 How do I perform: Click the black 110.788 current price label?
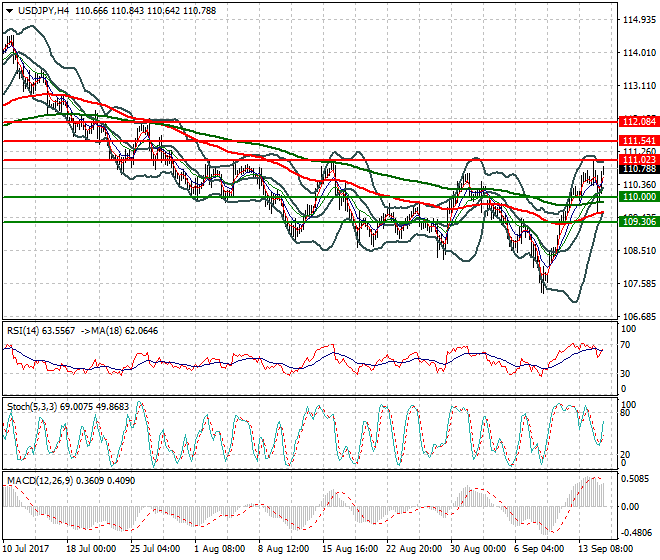coord(639,169)
